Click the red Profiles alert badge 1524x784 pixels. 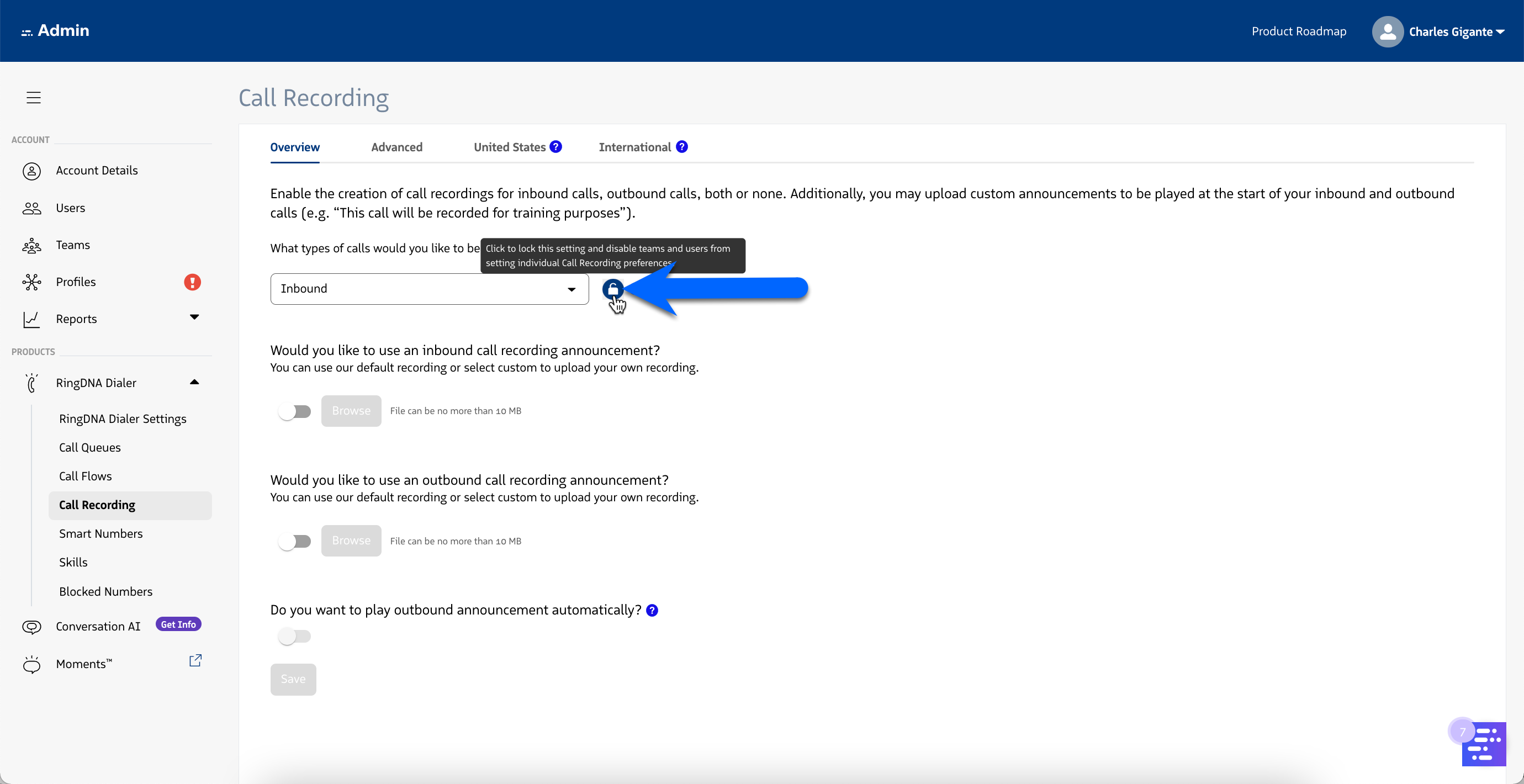point(192,282)
